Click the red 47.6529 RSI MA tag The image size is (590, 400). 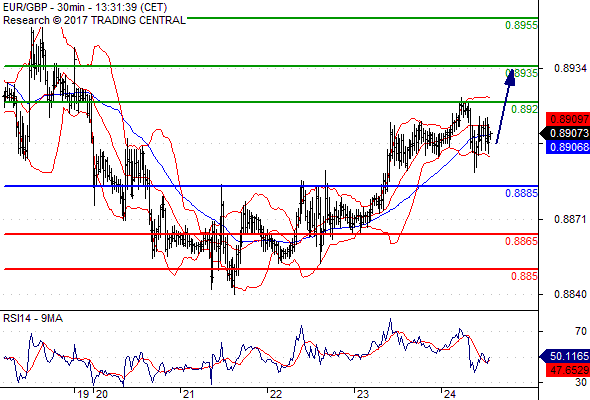coord(568,370)
